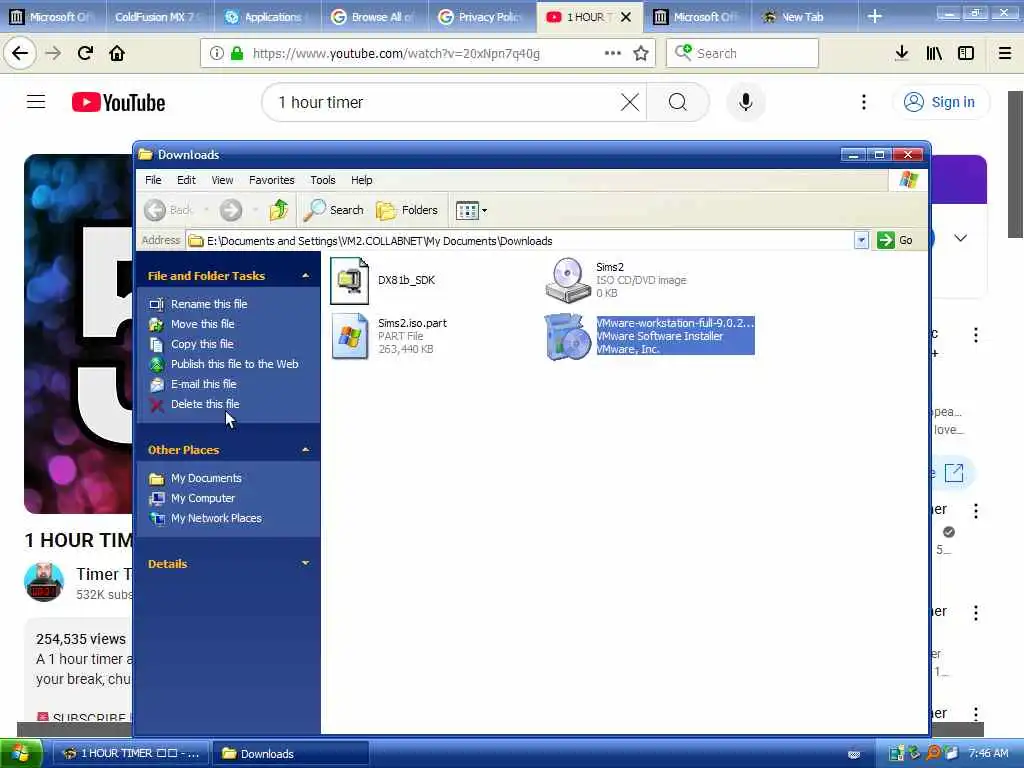Open the Tools menu
Viewport: 1024px width, 768px height.
[x=323, y=180]
